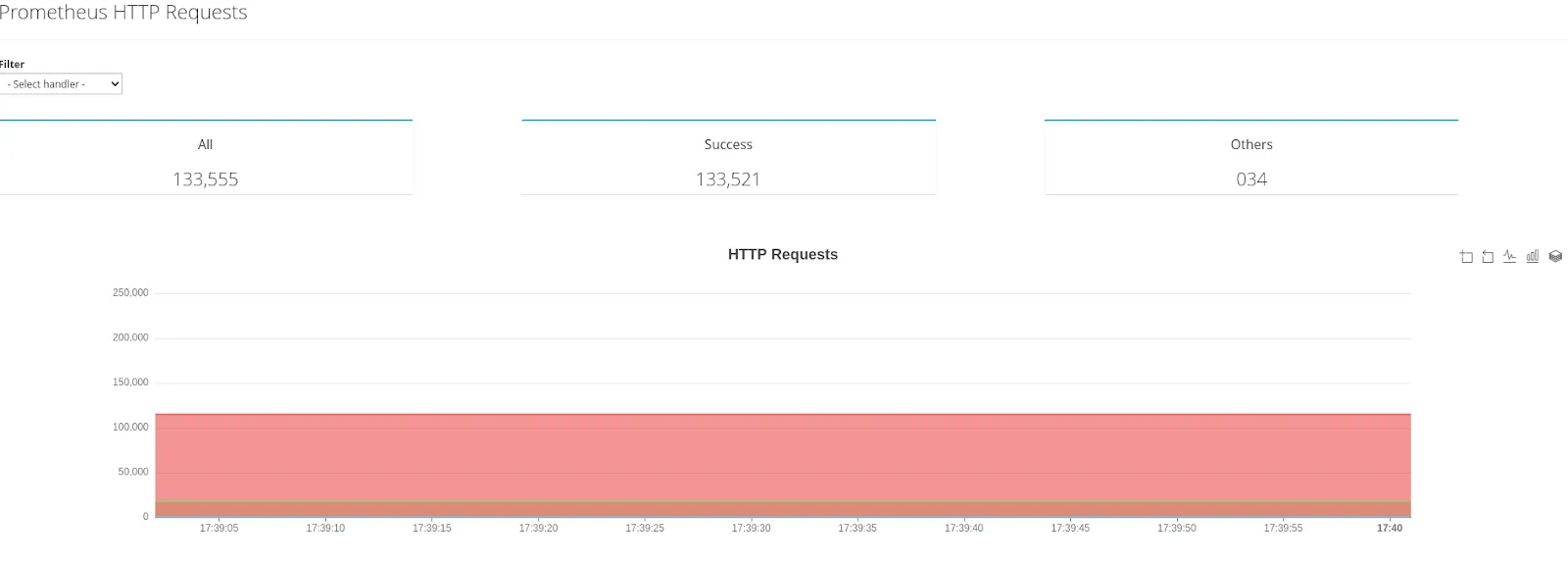Click the 17:39:20 time axis label

[538, 528]
